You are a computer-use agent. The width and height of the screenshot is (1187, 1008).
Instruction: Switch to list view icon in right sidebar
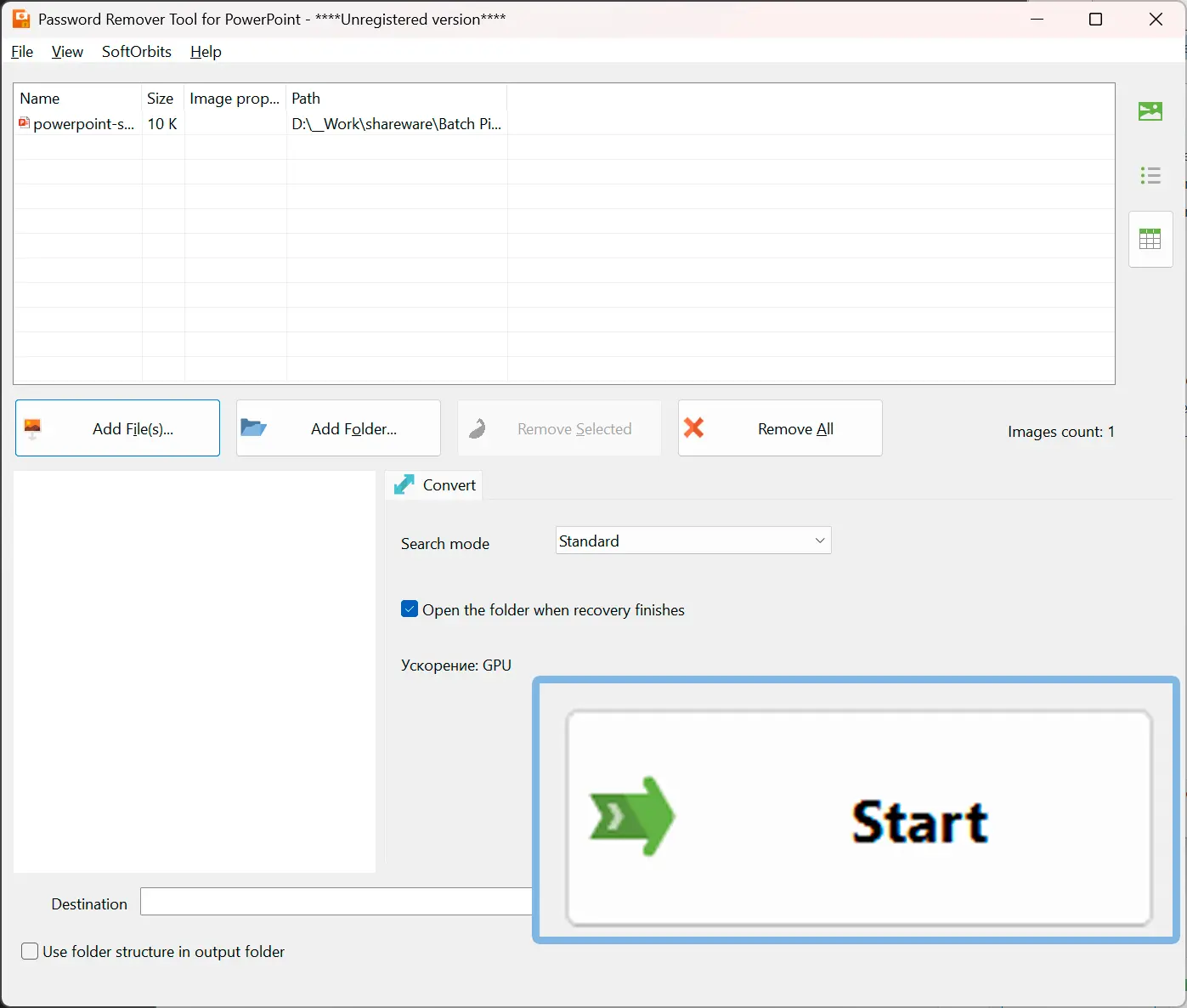[1150, 176]
